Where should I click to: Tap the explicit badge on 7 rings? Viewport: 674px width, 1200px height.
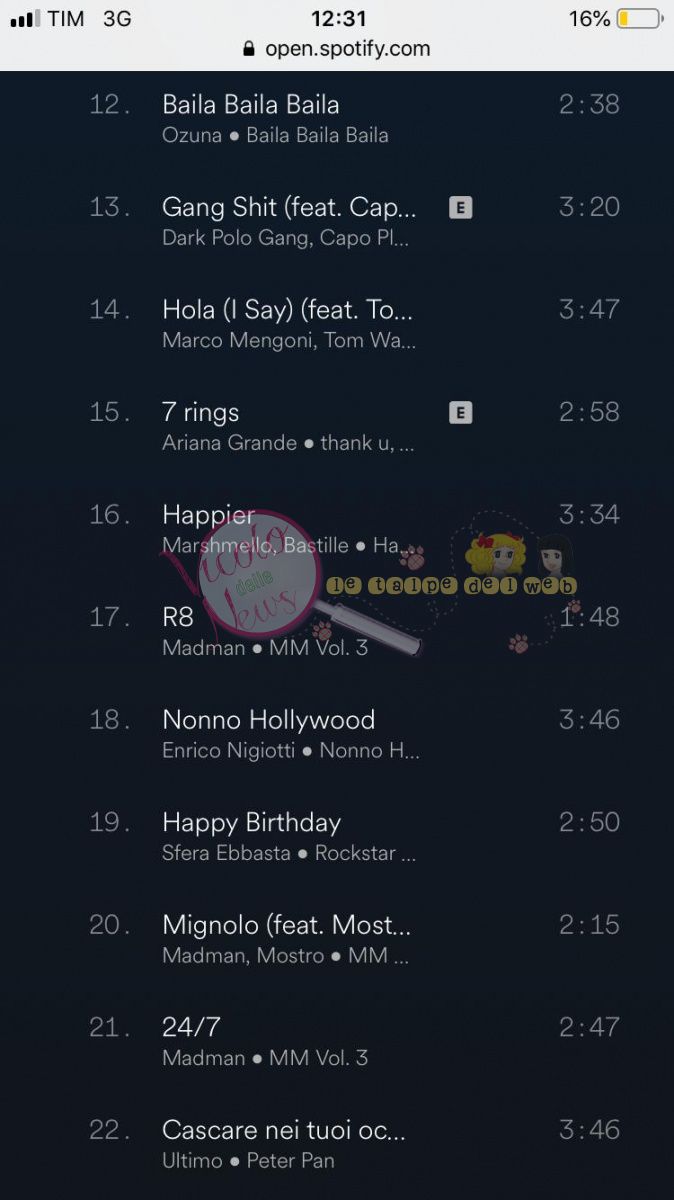[x=460, y=413]
